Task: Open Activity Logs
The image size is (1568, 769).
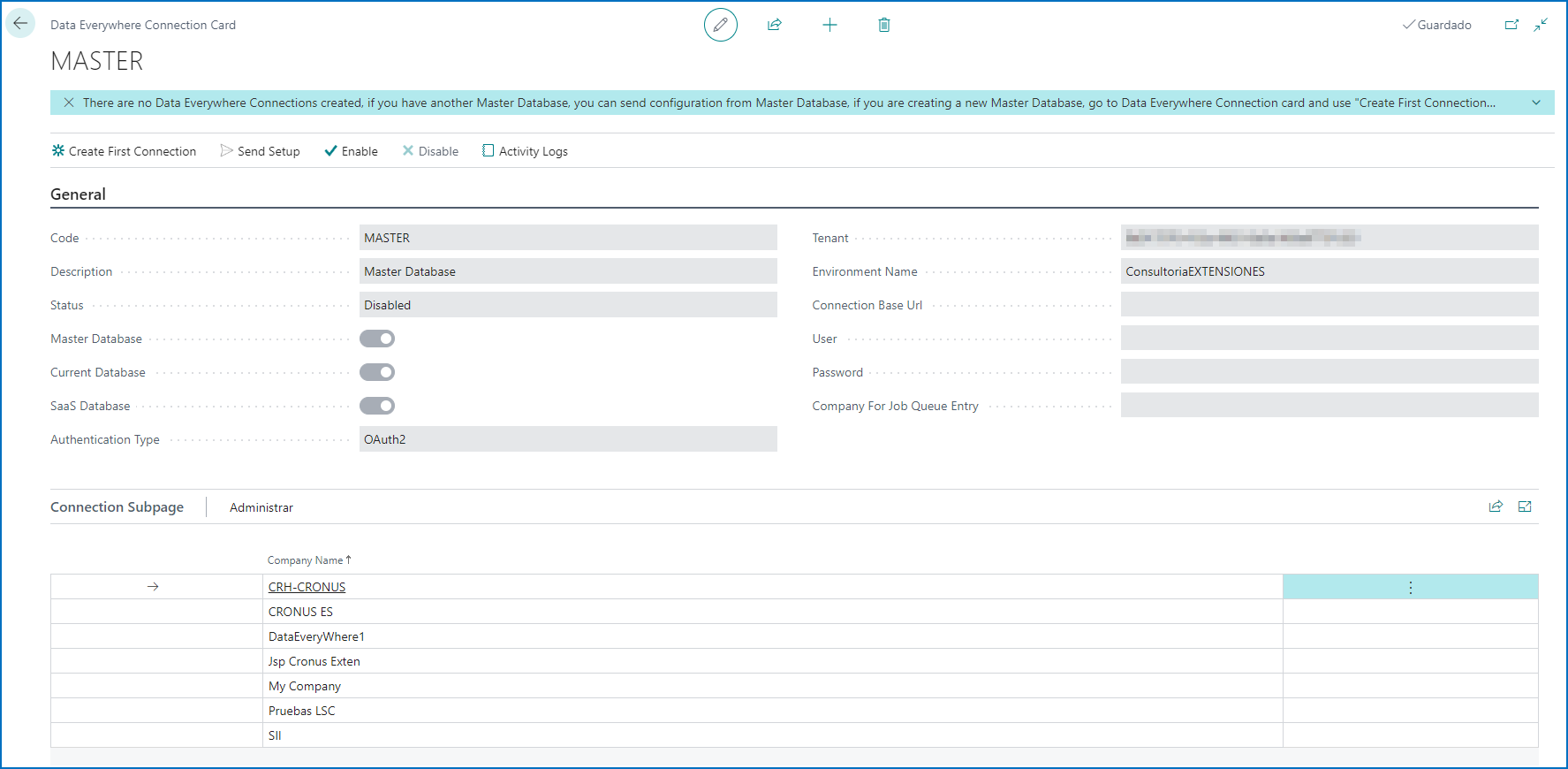Action: (x=525, y=151)
